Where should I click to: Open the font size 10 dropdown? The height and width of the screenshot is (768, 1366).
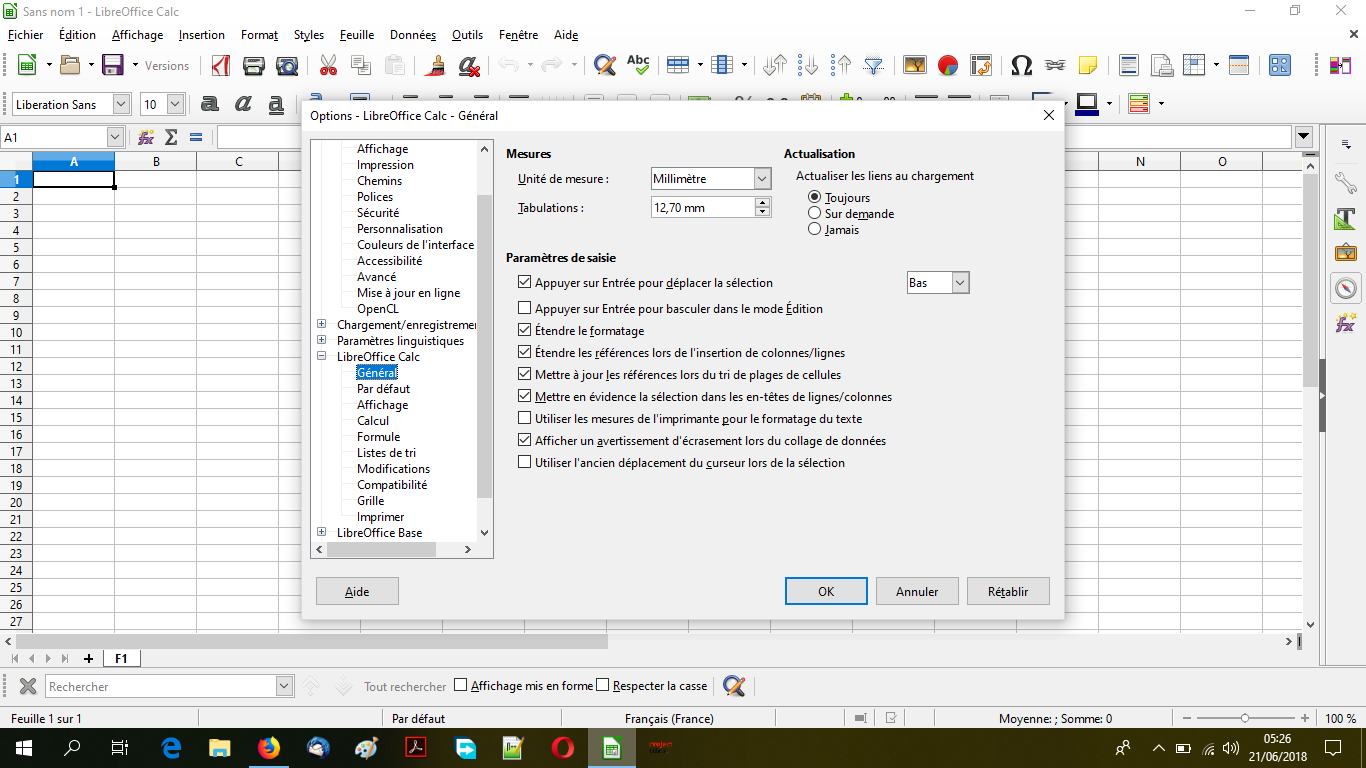[x=175, y=104]
